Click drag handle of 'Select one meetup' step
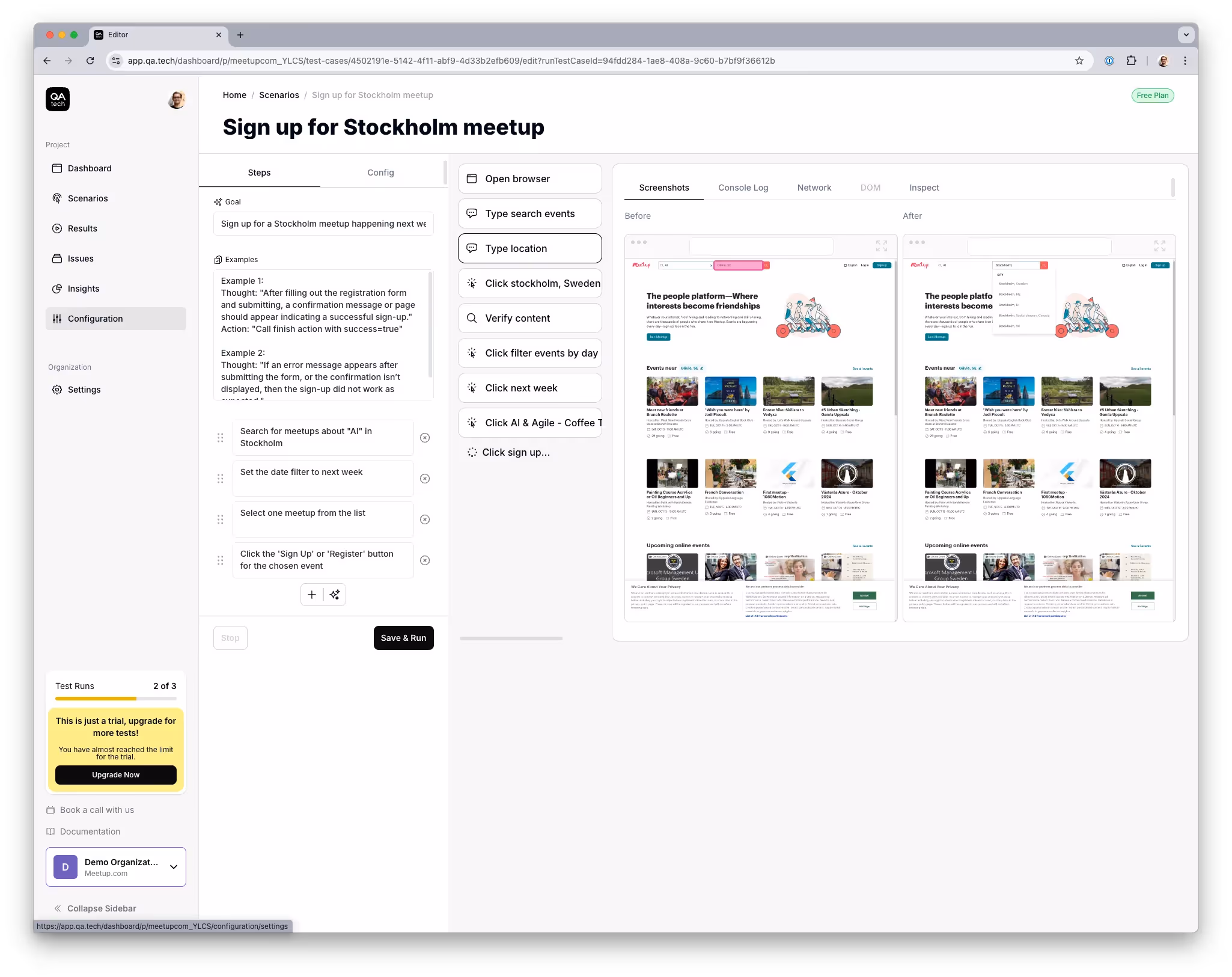The height and width of the screenshot is (977, 1232). [220, 519]
